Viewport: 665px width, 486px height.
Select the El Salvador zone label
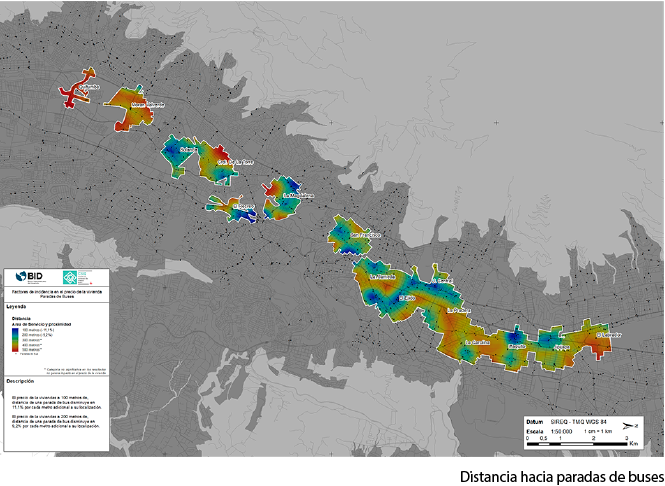click(x=609, y=335)
